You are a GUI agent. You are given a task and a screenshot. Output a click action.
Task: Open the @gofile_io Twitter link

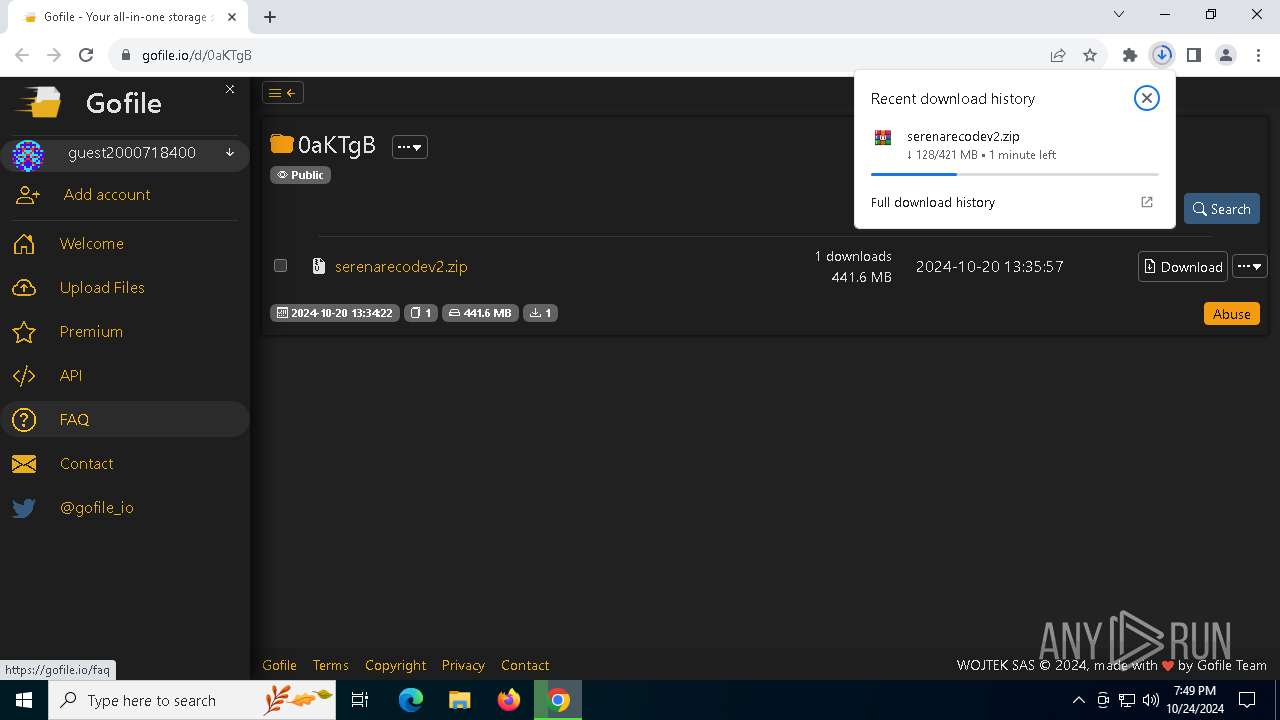click(97, 508)
